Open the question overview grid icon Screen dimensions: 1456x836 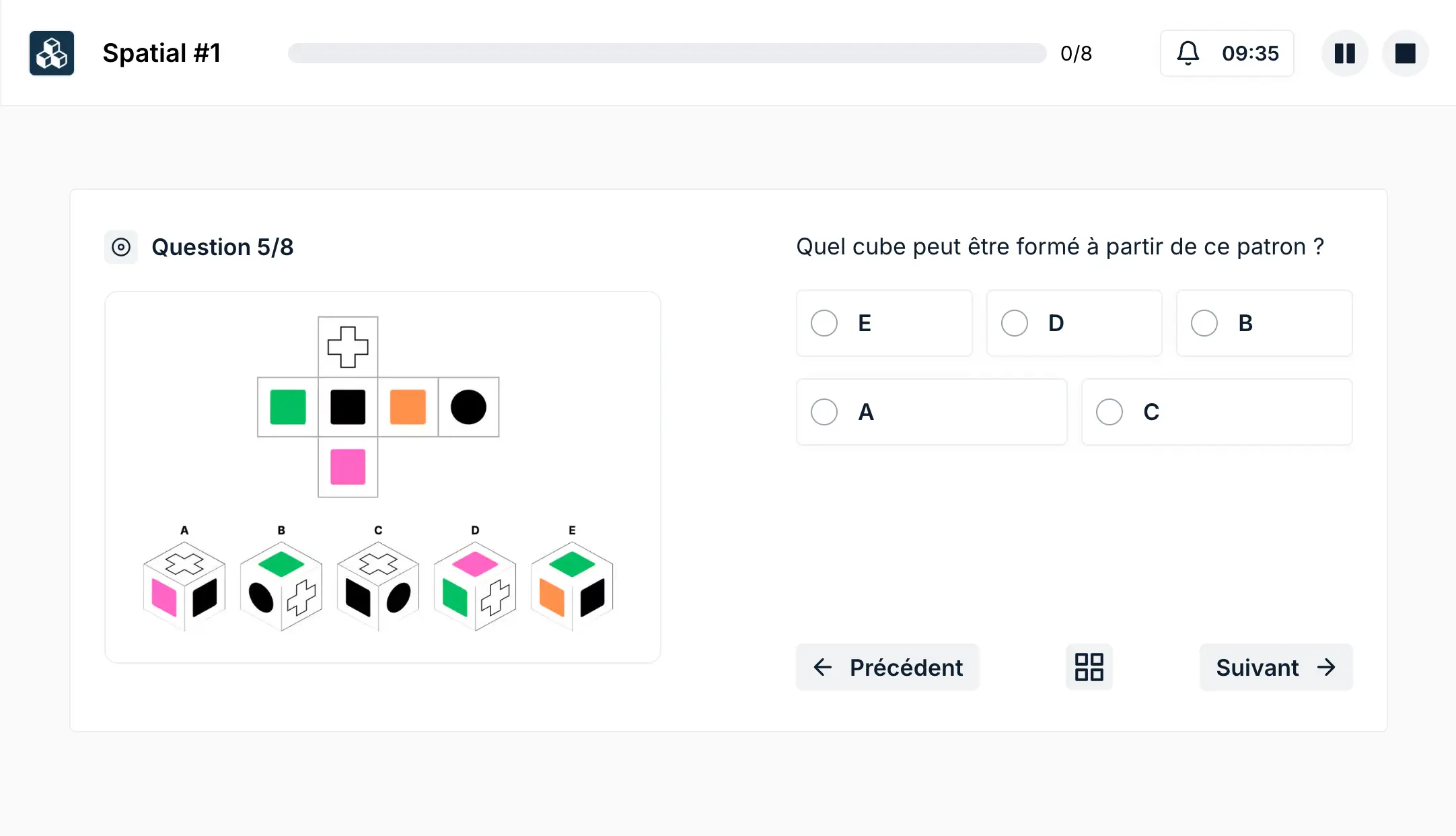tap(1089, 667)
